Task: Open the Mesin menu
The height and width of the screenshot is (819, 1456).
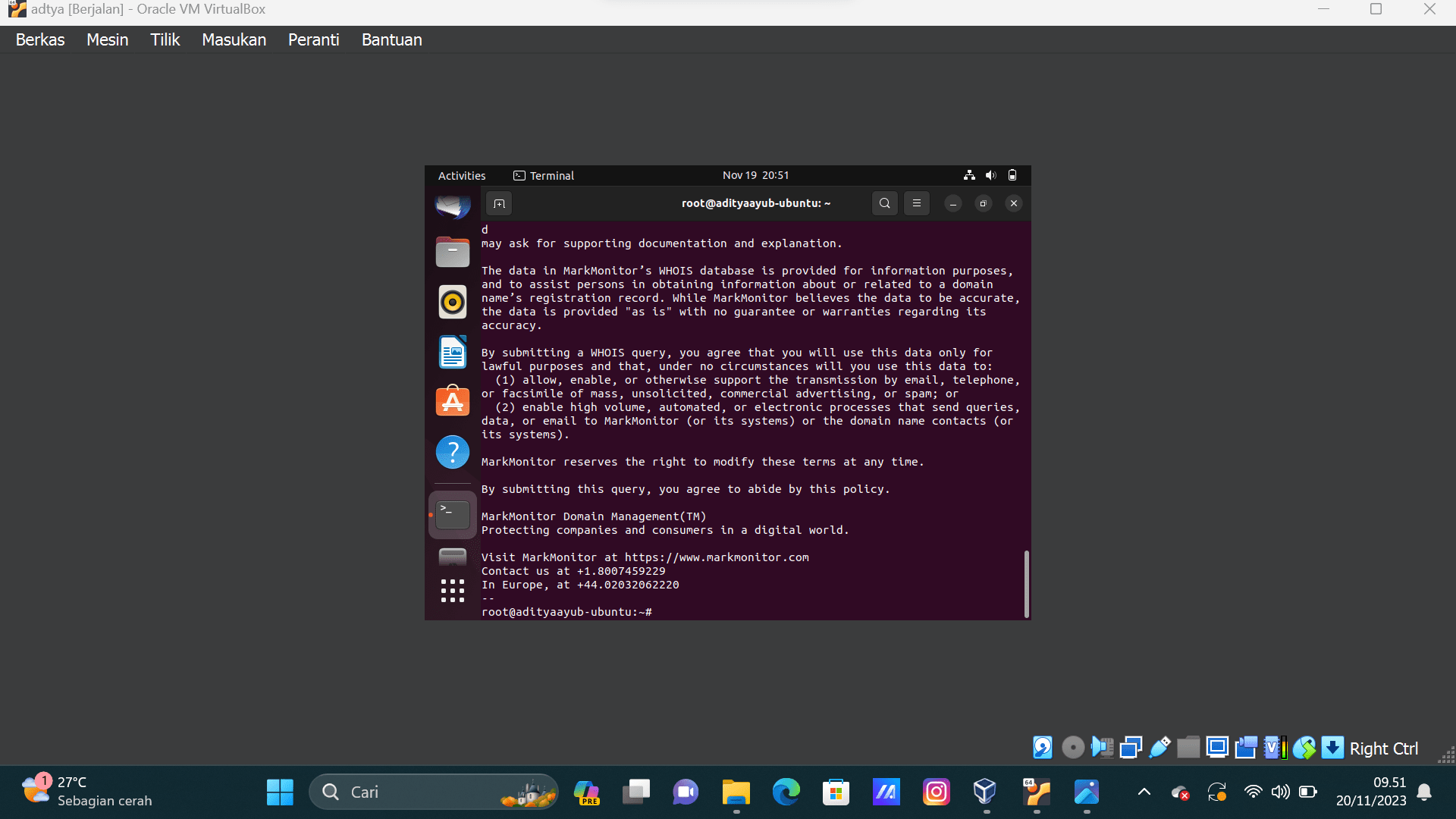Action: [107, 39]
